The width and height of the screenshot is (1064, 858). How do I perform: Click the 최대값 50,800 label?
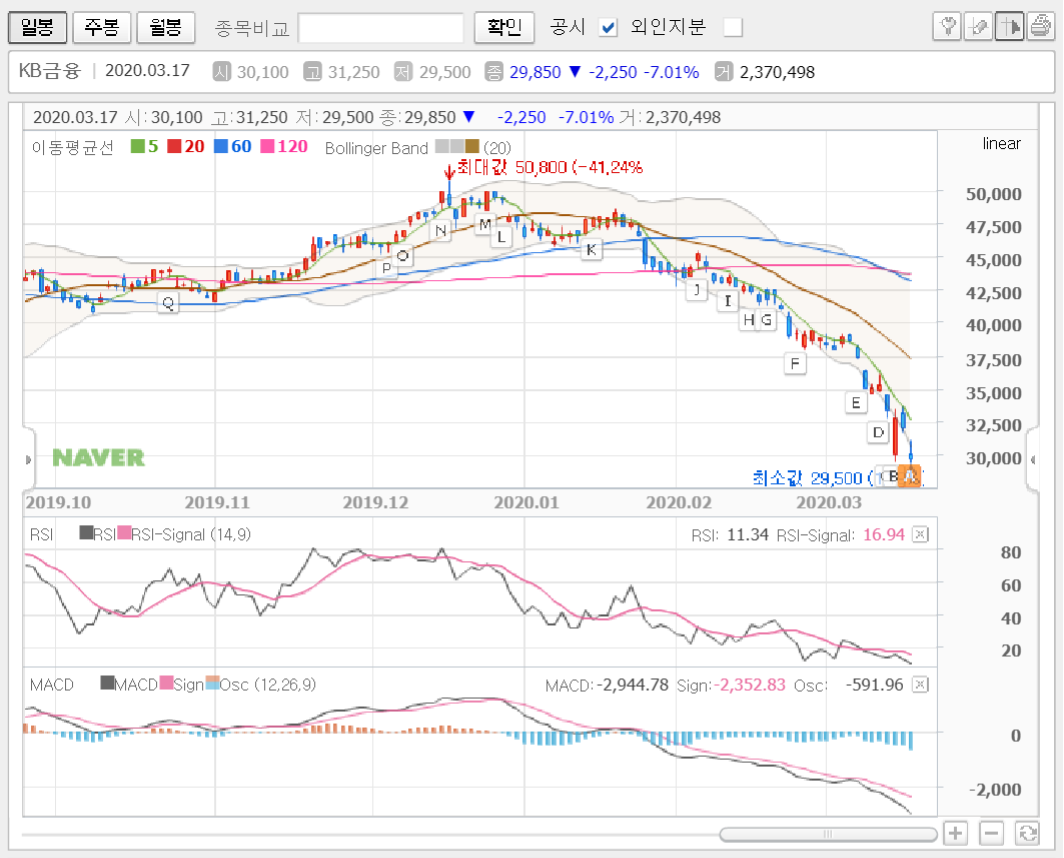[549, 168]
